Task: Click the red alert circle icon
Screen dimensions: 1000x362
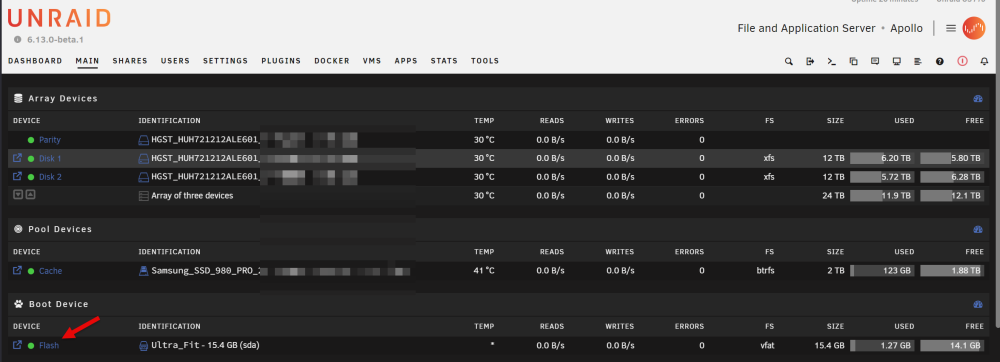Action: pyautogui.click(x=962, y=61)
